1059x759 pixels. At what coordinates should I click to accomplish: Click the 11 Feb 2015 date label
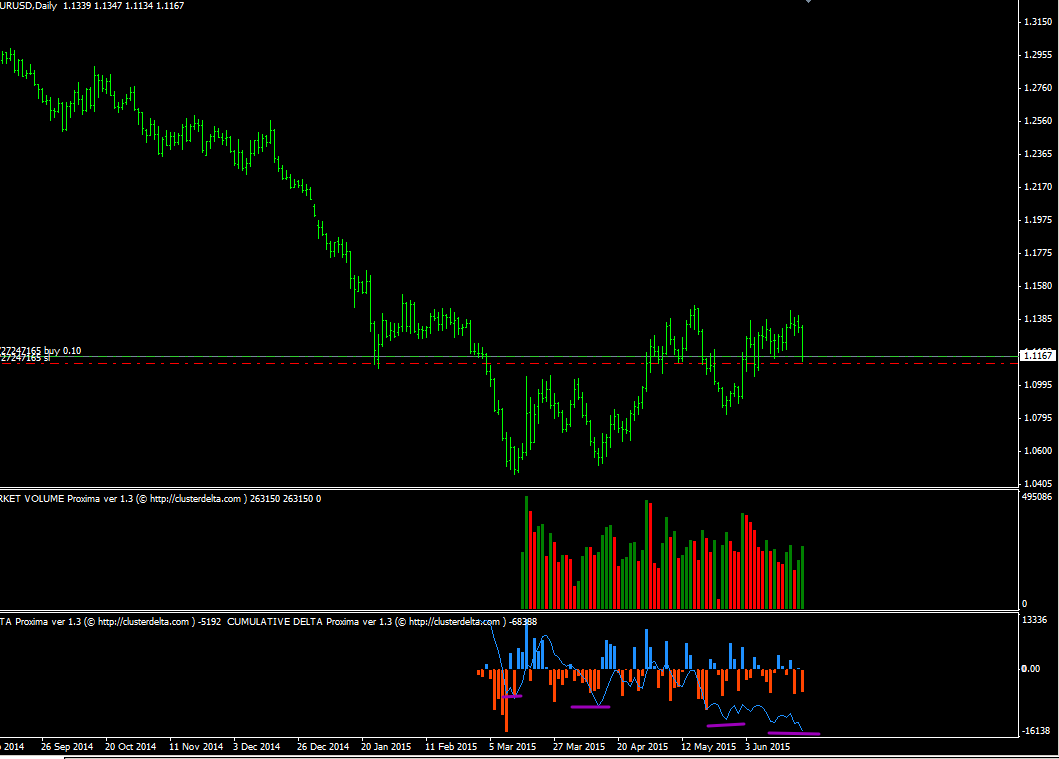click(x=451, y=747)
